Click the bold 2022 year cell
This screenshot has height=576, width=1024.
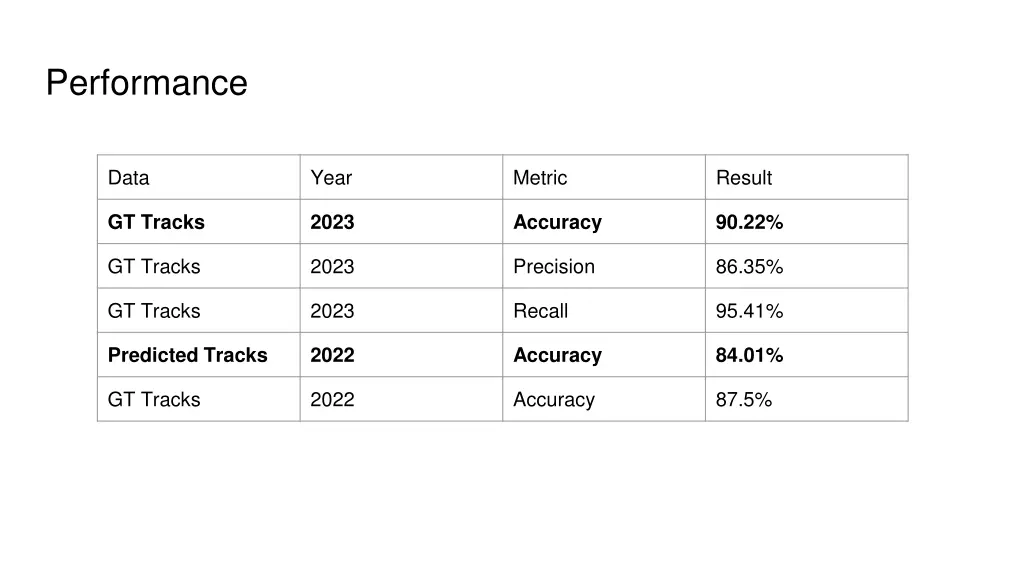[x=401, y=355]
